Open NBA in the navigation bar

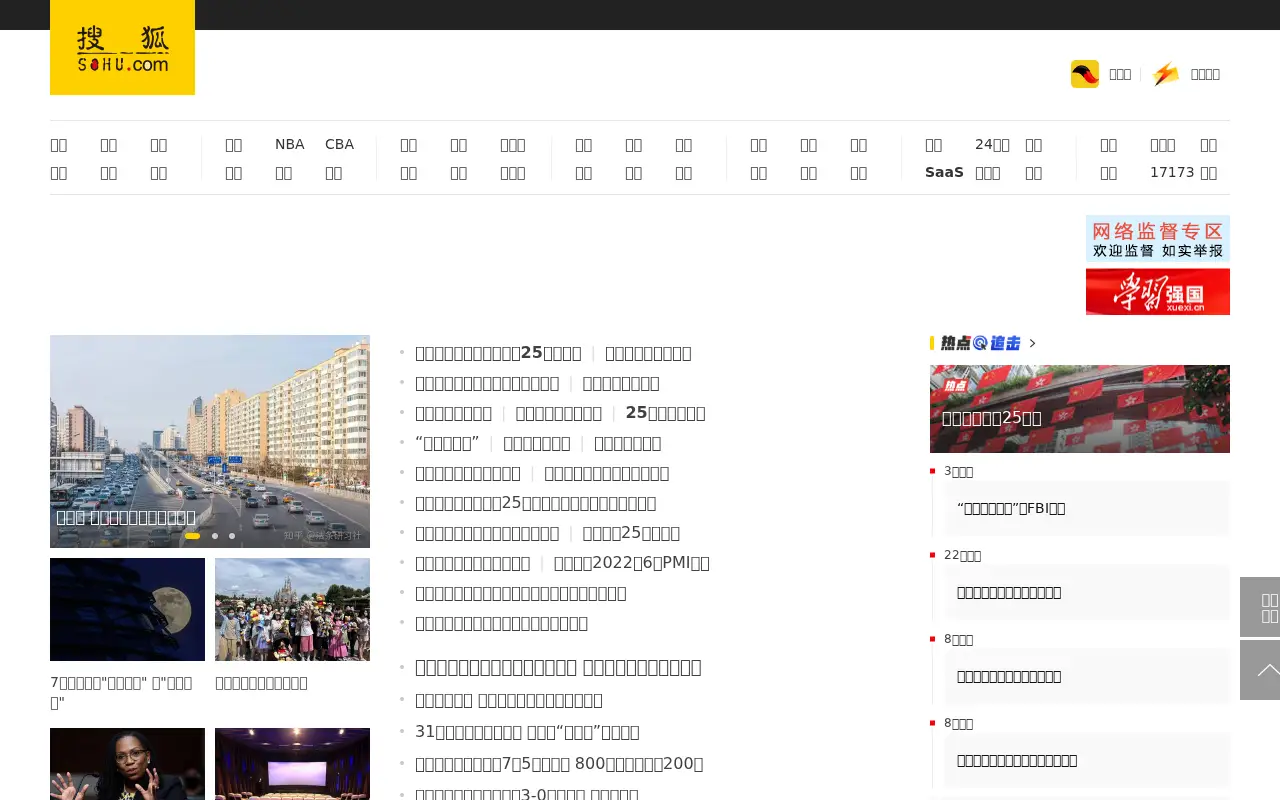click(x=289, y=144)
